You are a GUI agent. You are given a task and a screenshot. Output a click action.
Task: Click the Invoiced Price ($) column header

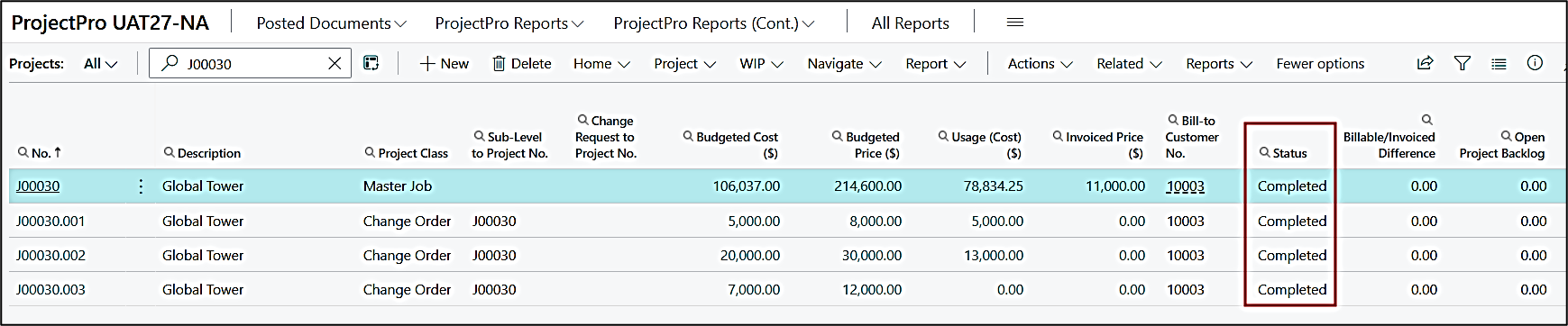tap(1098, 145)
